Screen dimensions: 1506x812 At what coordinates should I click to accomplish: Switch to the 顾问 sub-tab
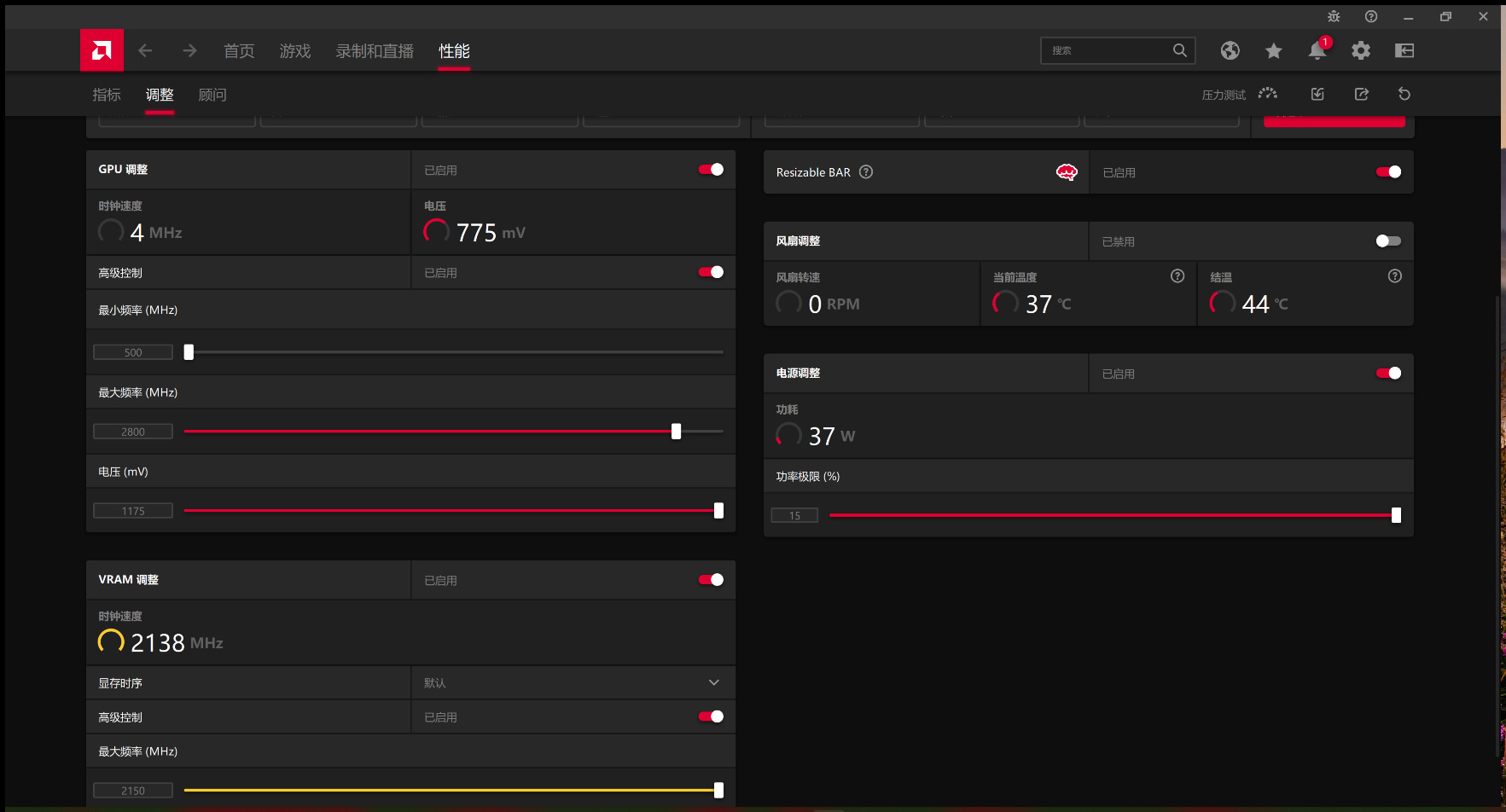(212, 95)
